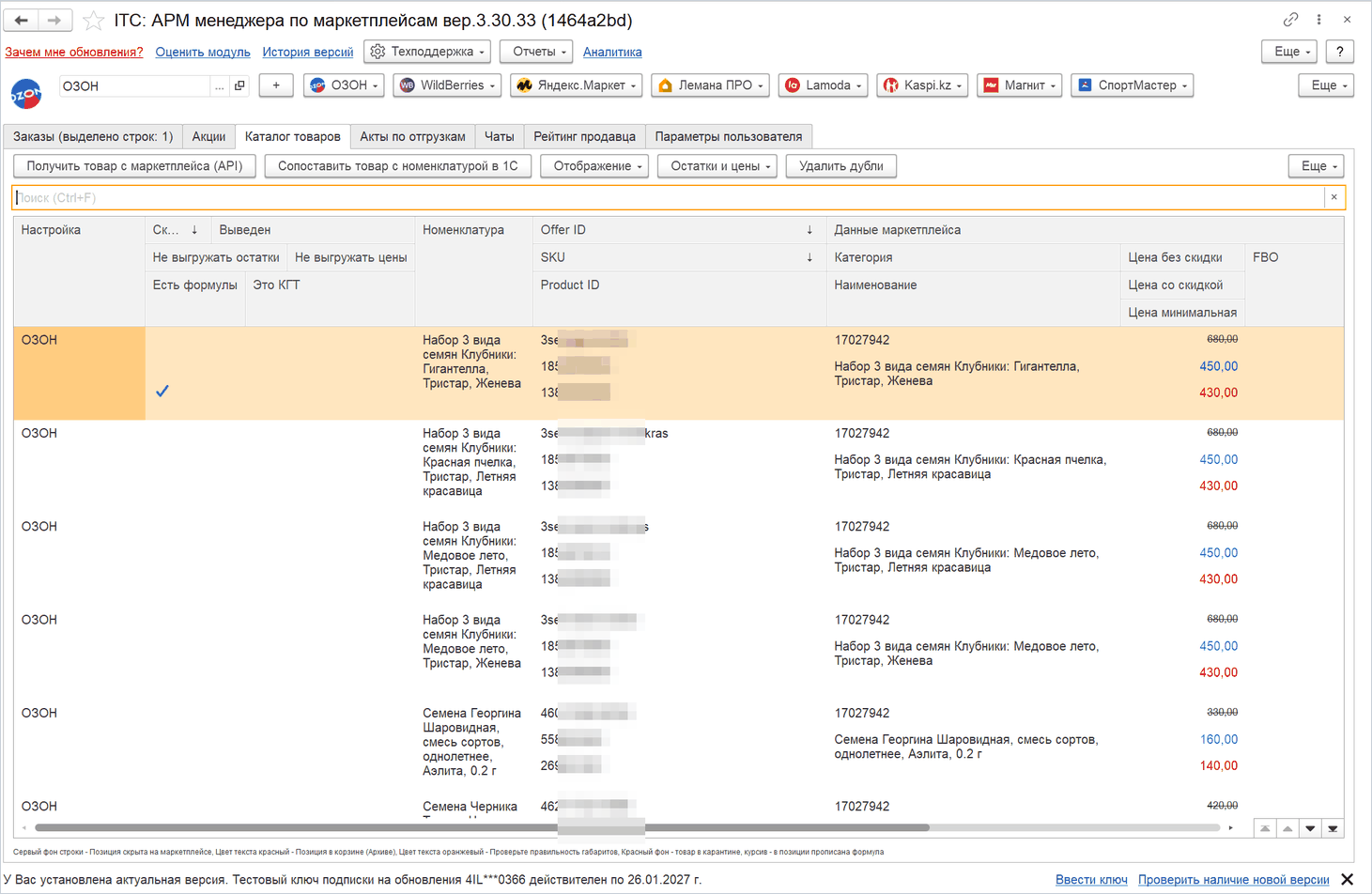The image size is (1372, 894).
Task: Switch to the Акции tab
Action: 208,136
